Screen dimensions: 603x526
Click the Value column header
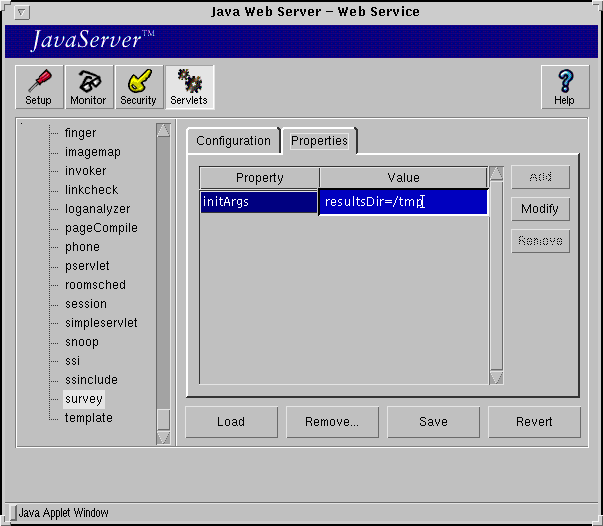coord(403,178)
